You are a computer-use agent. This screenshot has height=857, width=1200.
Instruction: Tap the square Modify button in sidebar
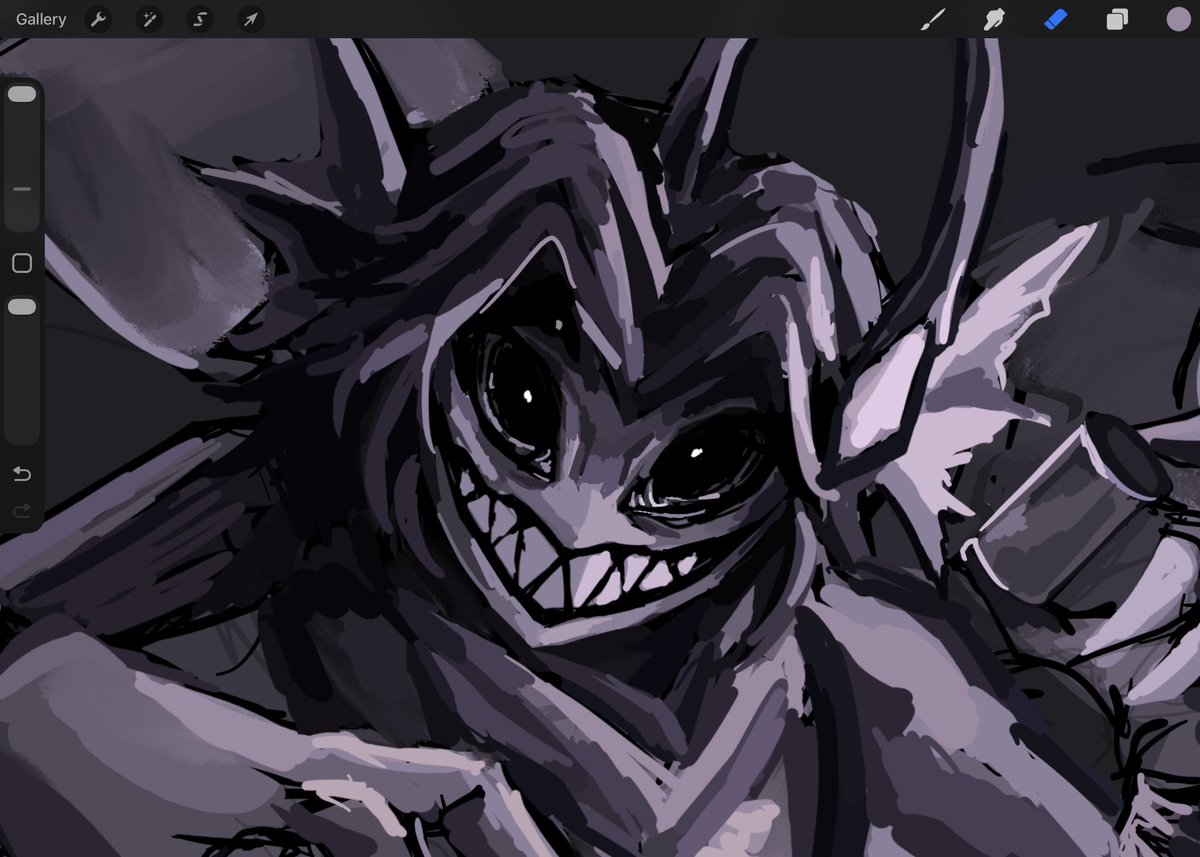tap(22, 263)
